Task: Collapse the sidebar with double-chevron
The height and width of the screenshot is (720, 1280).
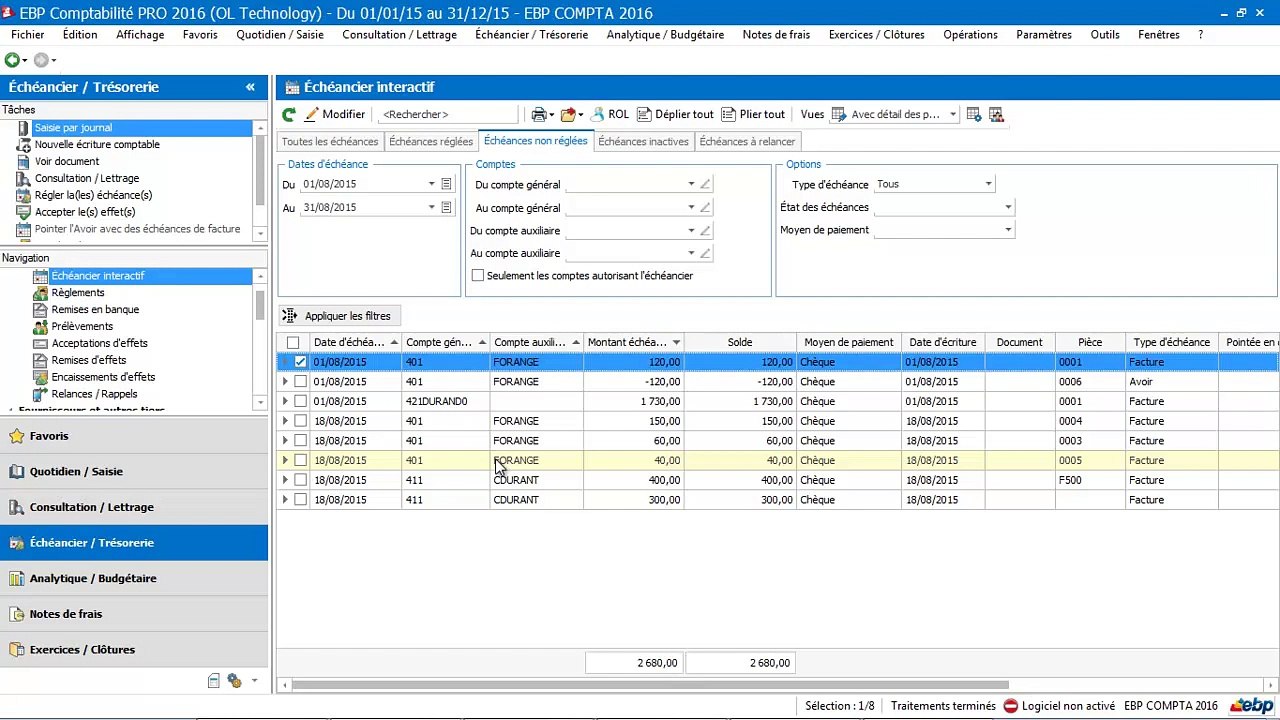Action: pyautogui.click(x=250, y=87)
